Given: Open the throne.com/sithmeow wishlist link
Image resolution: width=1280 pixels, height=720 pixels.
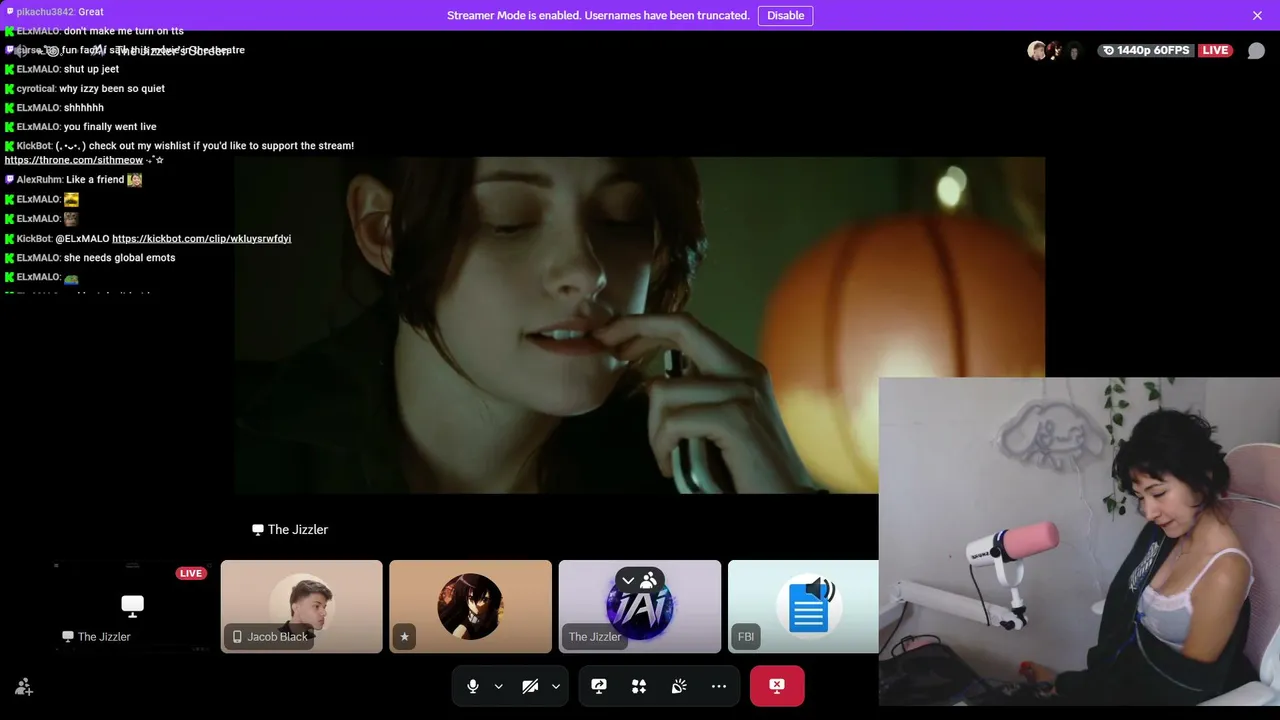Looking at the screenshot, I should [73, 160].
